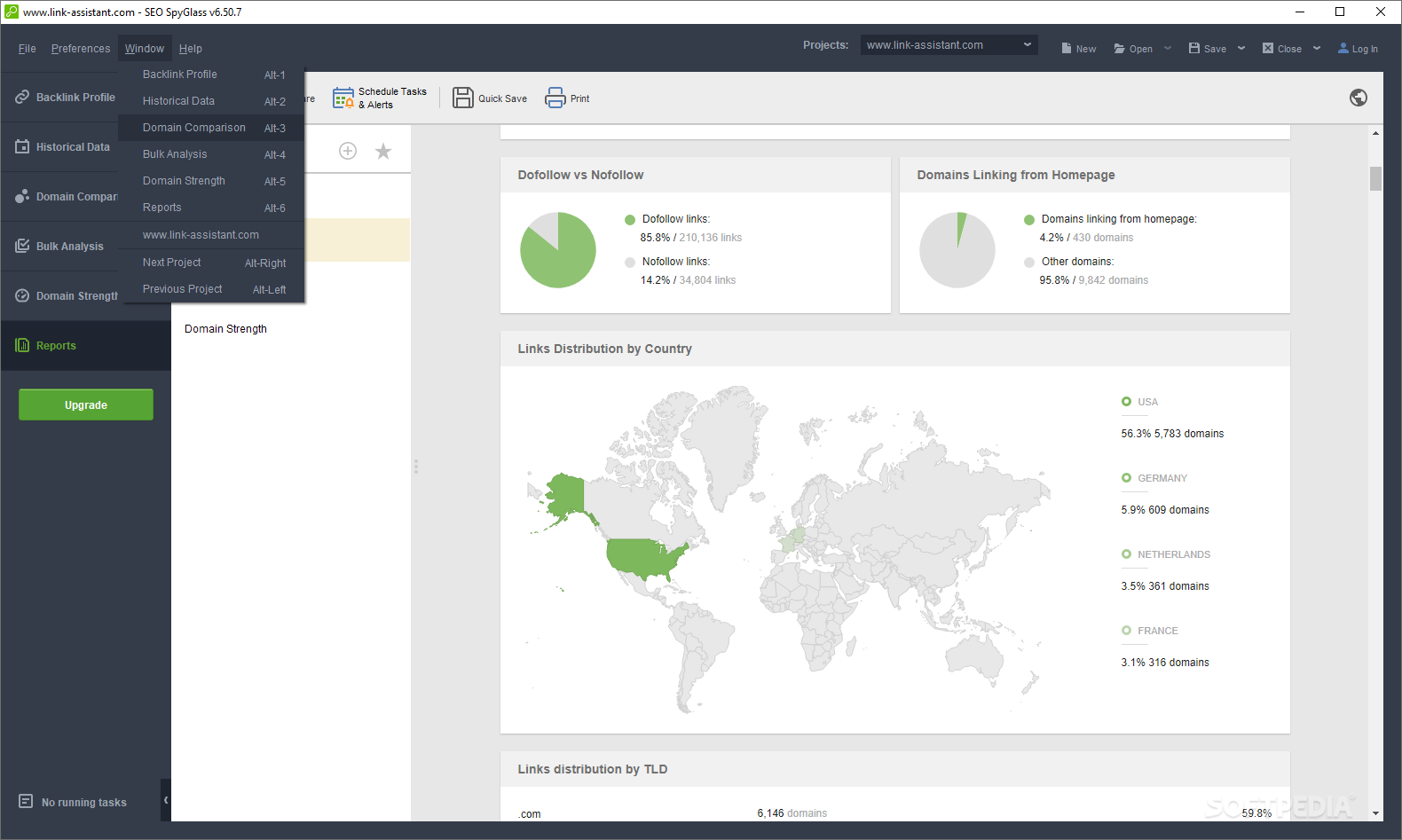Screen dimensions: 1402x840
Task: Click the Bulk Analysis sidebar icon
Action: click(x=22, y=246)
